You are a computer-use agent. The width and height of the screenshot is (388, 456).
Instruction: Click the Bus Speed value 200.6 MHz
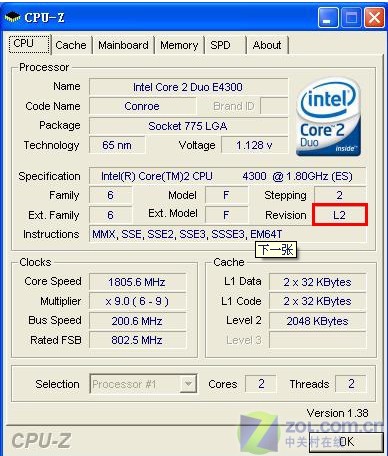click(137, 321)
